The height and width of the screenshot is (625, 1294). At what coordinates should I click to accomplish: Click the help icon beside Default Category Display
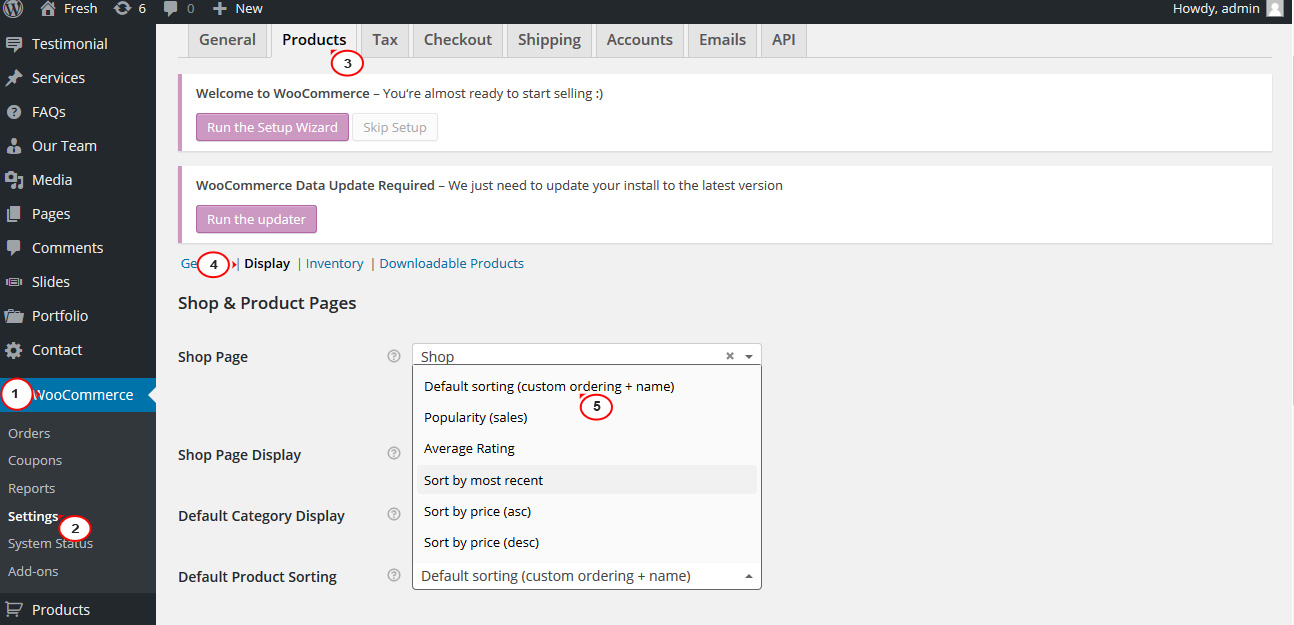393,514
